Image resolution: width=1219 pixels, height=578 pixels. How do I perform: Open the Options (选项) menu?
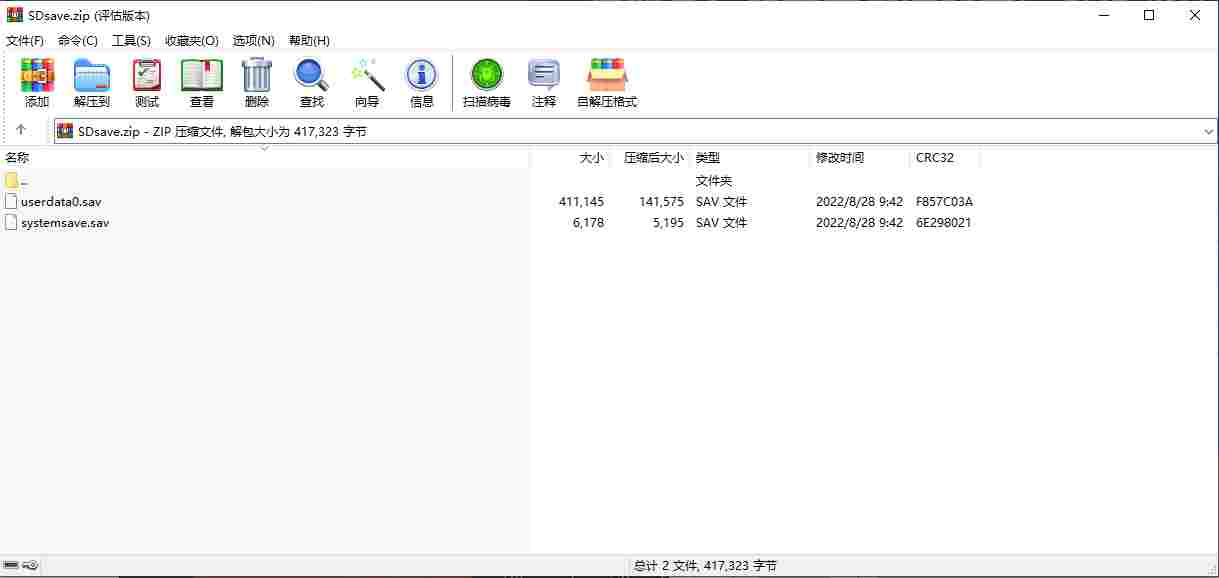pyautogui.click(x=253, y=41)
